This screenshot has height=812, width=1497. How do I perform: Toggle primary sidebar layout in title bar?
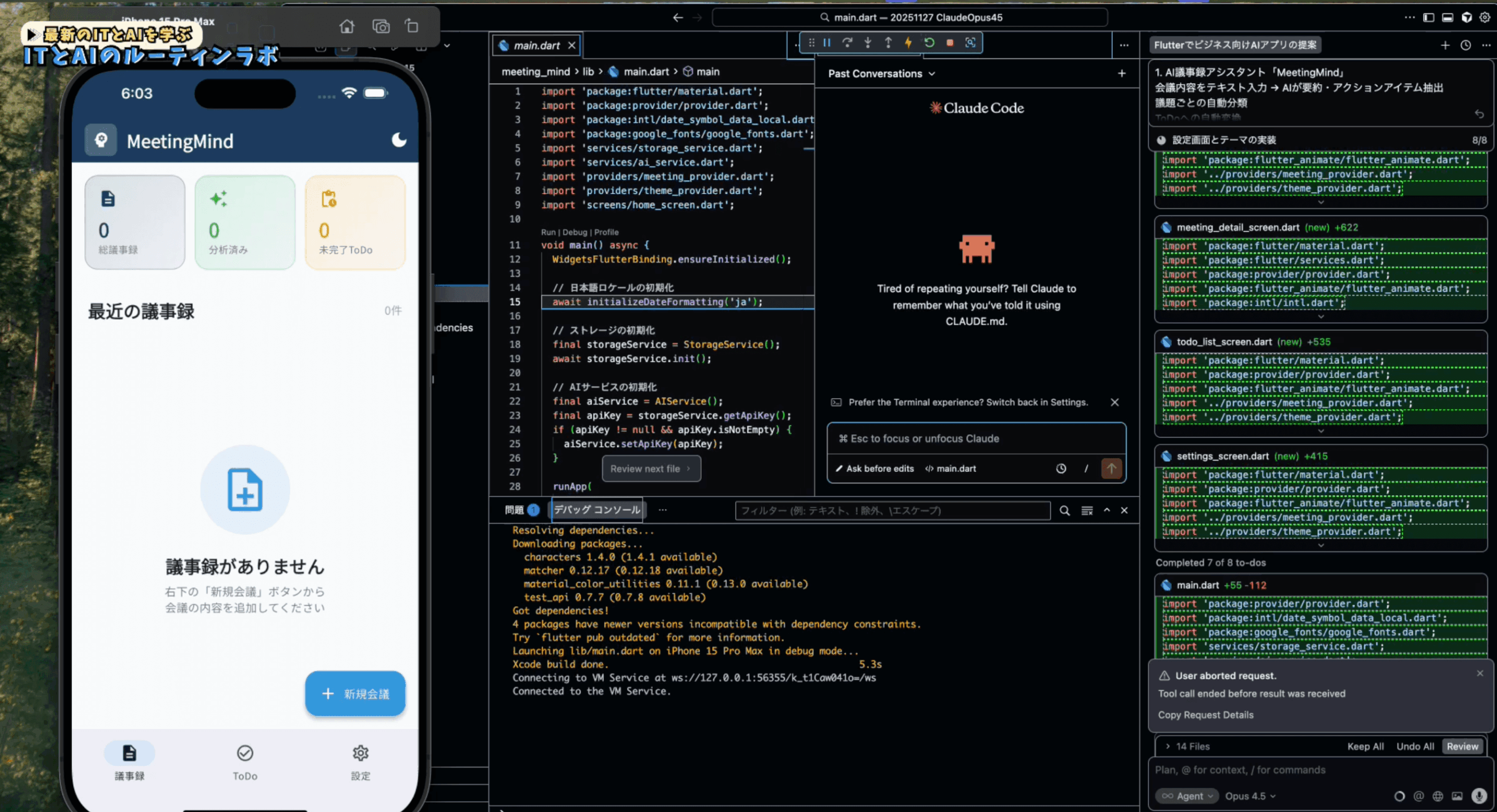[x=1428, y=18]
